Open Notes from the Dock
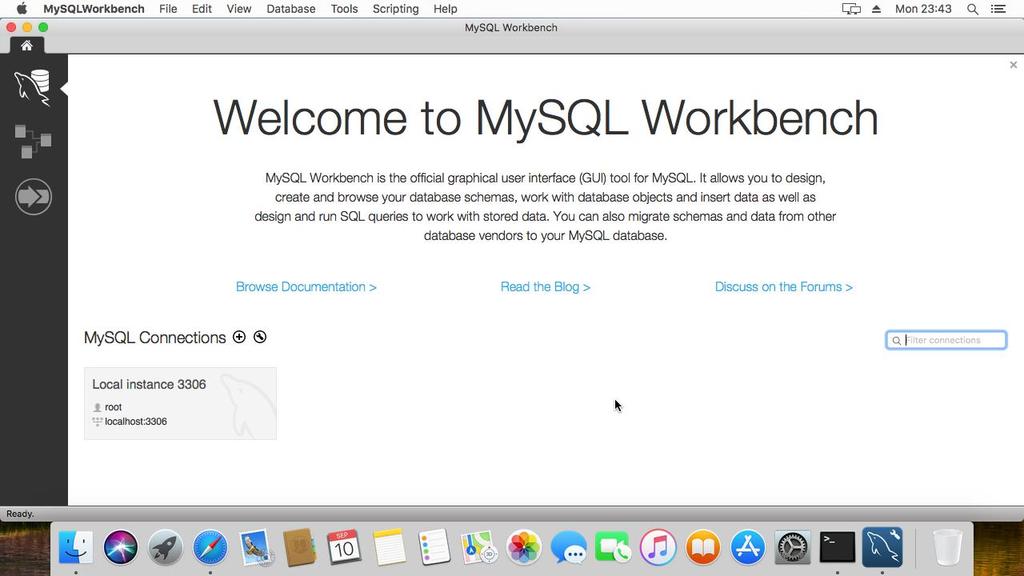Screen dimensions: 1024x576 coord(389,547)
